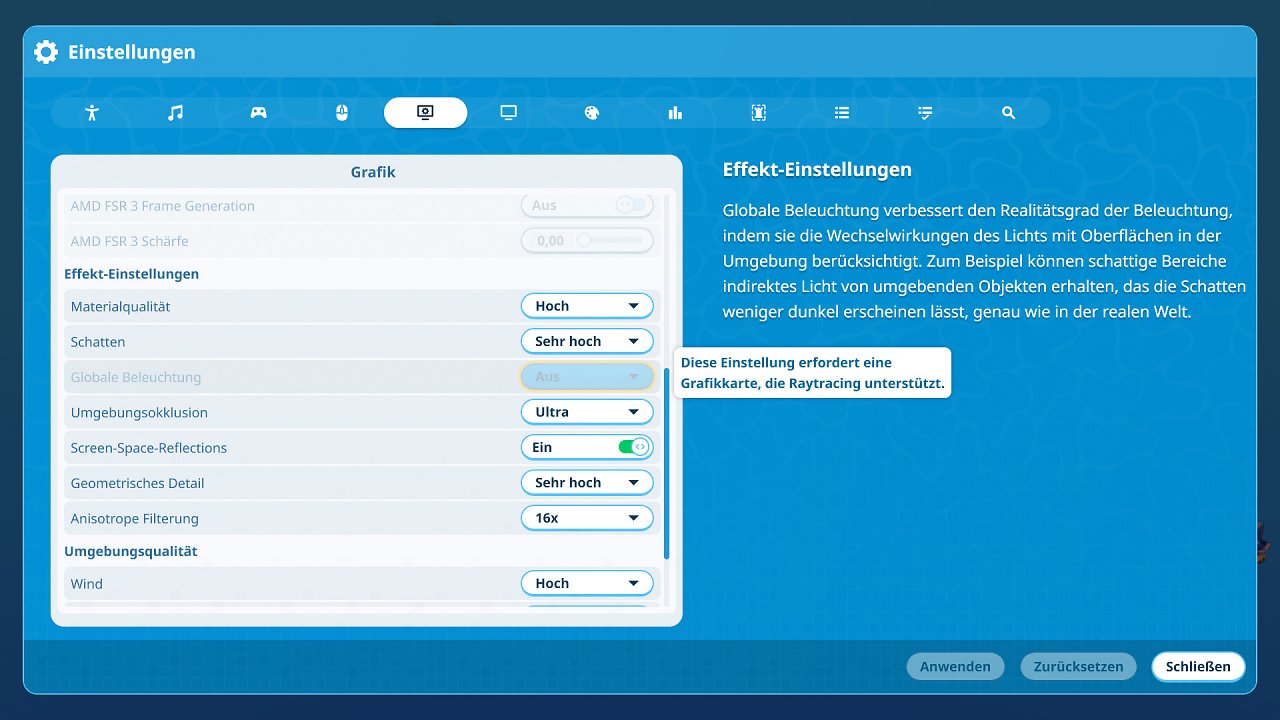Screen dimensions: 1280x720
Task: Open the gamepad controls settings icon
Action: click(258, 113)
